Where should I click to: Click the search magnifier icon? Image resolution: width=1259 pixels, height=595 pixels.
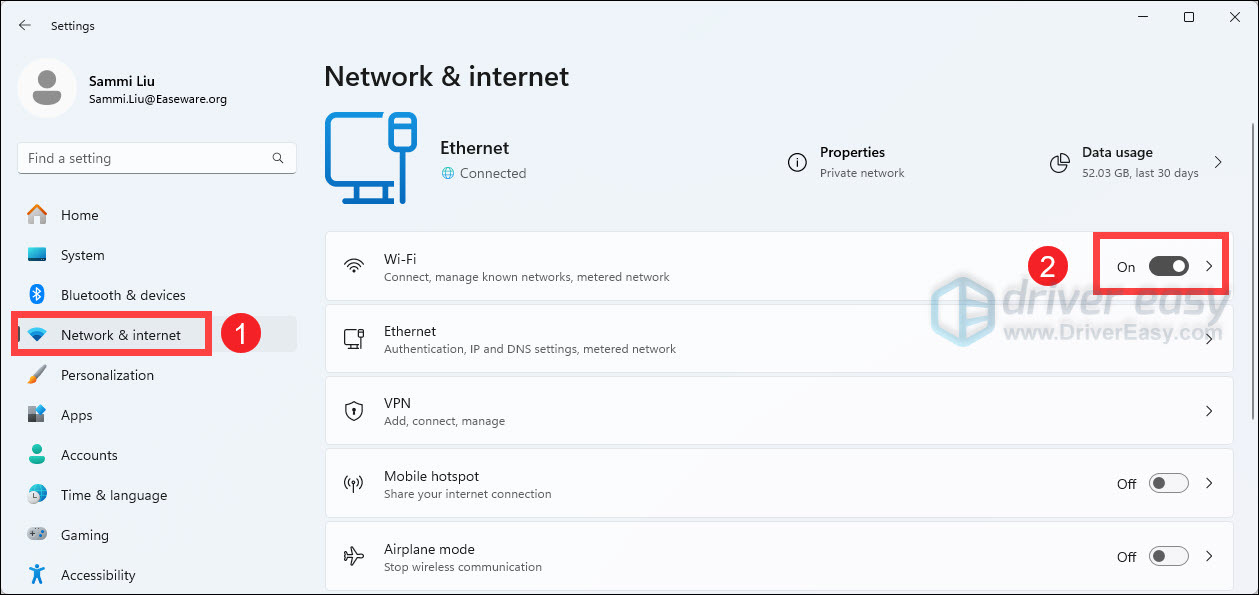click(278, 158)
